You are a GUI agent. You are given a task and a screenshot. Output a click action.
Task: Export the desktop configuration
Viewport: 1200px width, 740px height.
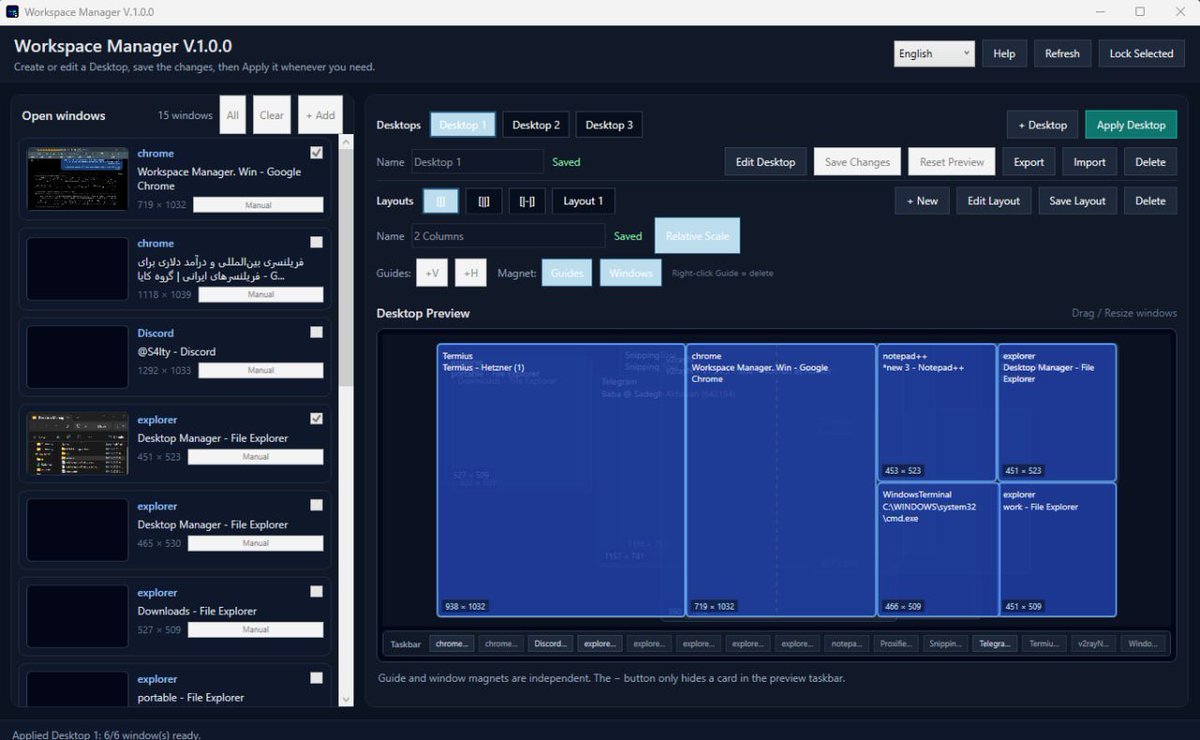tap(1029, 162)
